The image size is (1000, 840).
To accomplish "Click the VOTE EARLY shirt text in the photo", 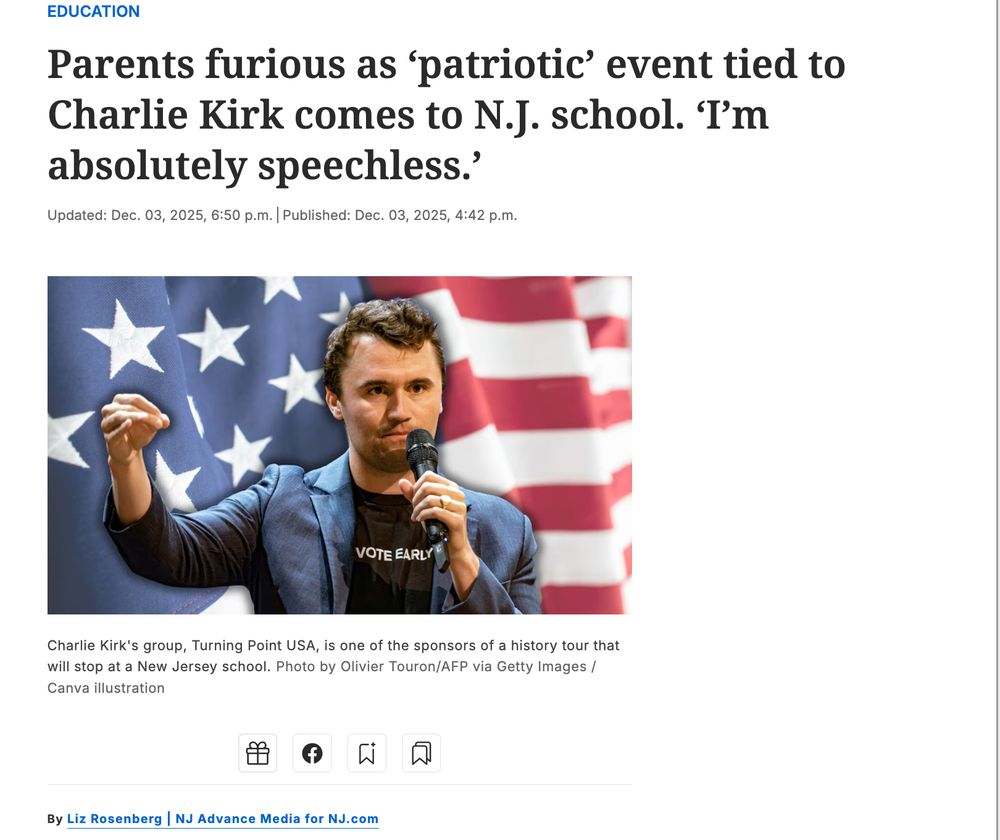I will (x=394, y=553).
